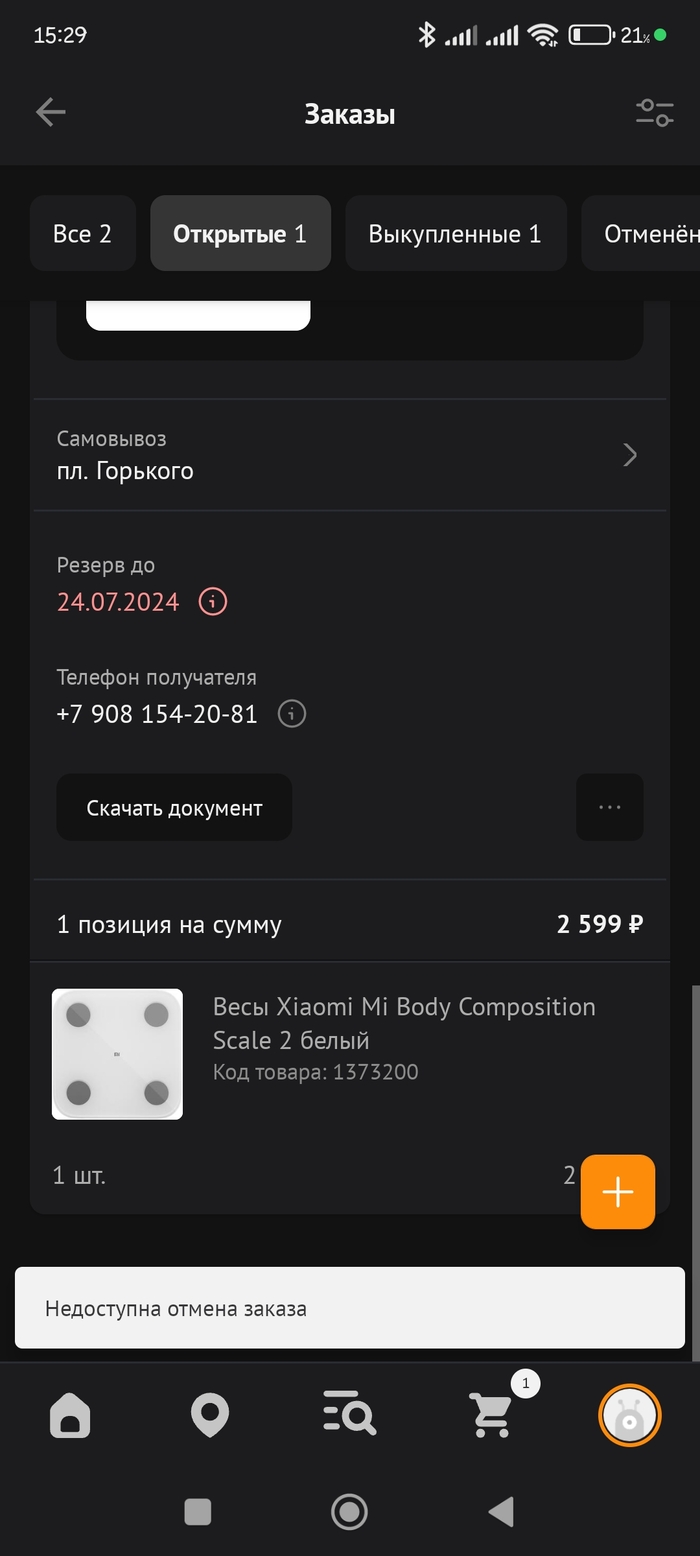Tap the back arrow icon
Viewport: 700px width, 1556px height.
pyautogui.click(x=50, y=113)
